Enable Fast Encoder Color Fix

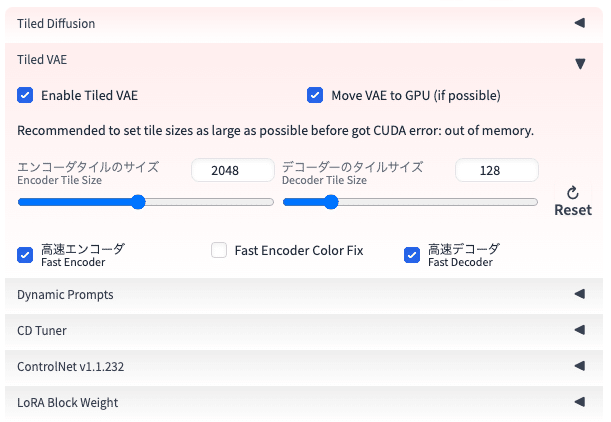219,250
